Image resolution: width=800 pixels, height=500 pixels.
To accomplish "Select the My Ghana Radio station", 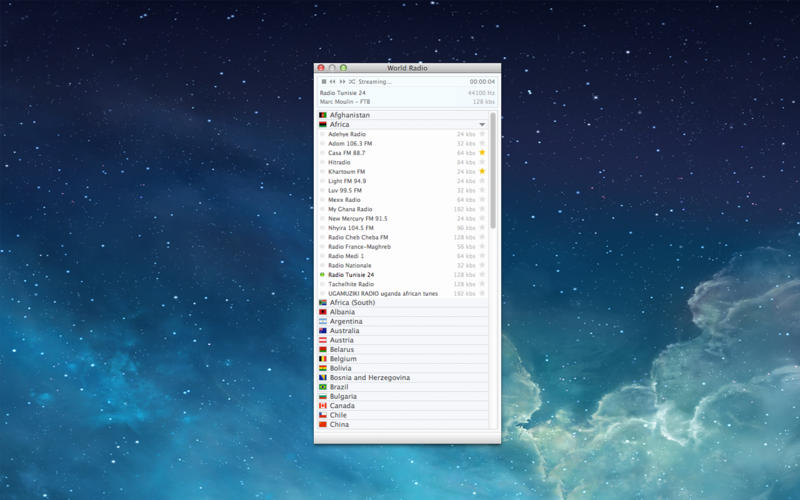I will (350, 209).
